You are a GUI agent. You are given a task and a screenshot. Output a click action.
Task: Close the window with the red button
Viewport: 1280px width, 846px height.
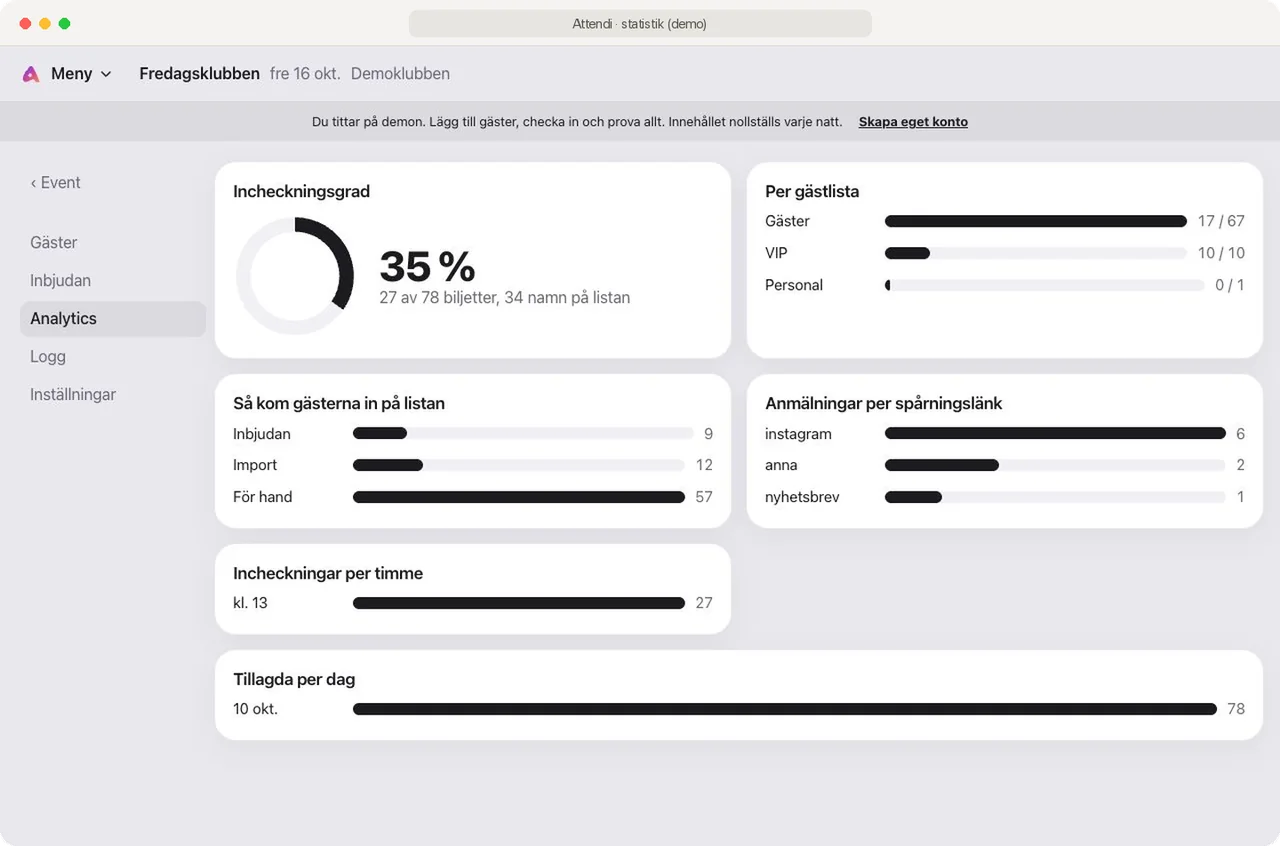click(26, 24)
